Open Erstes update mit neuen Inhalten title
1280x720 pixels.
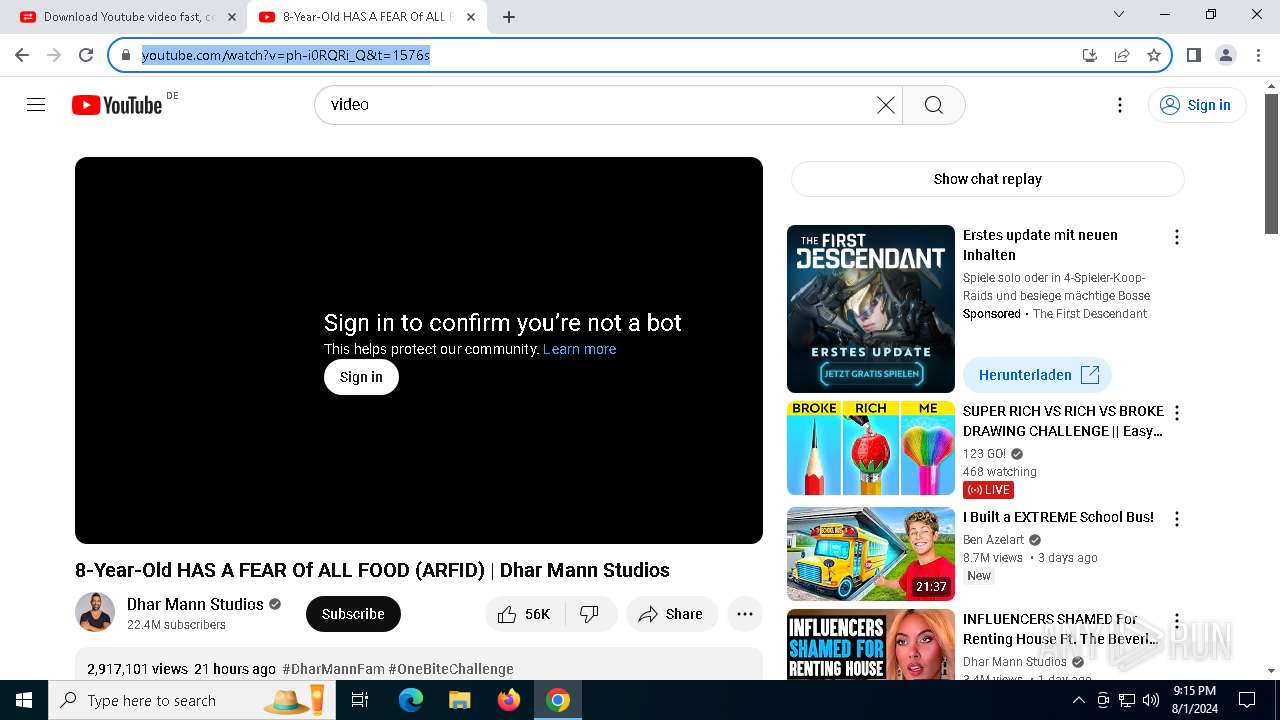pyautogui.click(x=1040, y=245)
